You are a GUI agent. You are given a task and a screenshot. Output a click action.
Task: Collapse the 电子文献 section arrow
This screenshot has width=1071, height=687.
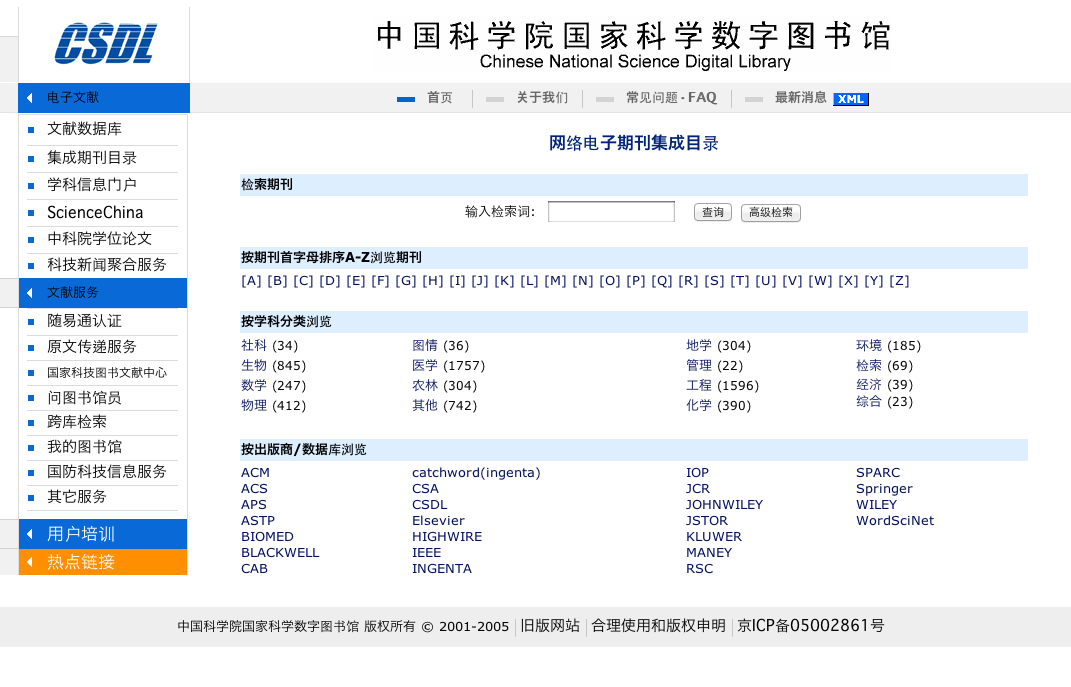[30, 98]
